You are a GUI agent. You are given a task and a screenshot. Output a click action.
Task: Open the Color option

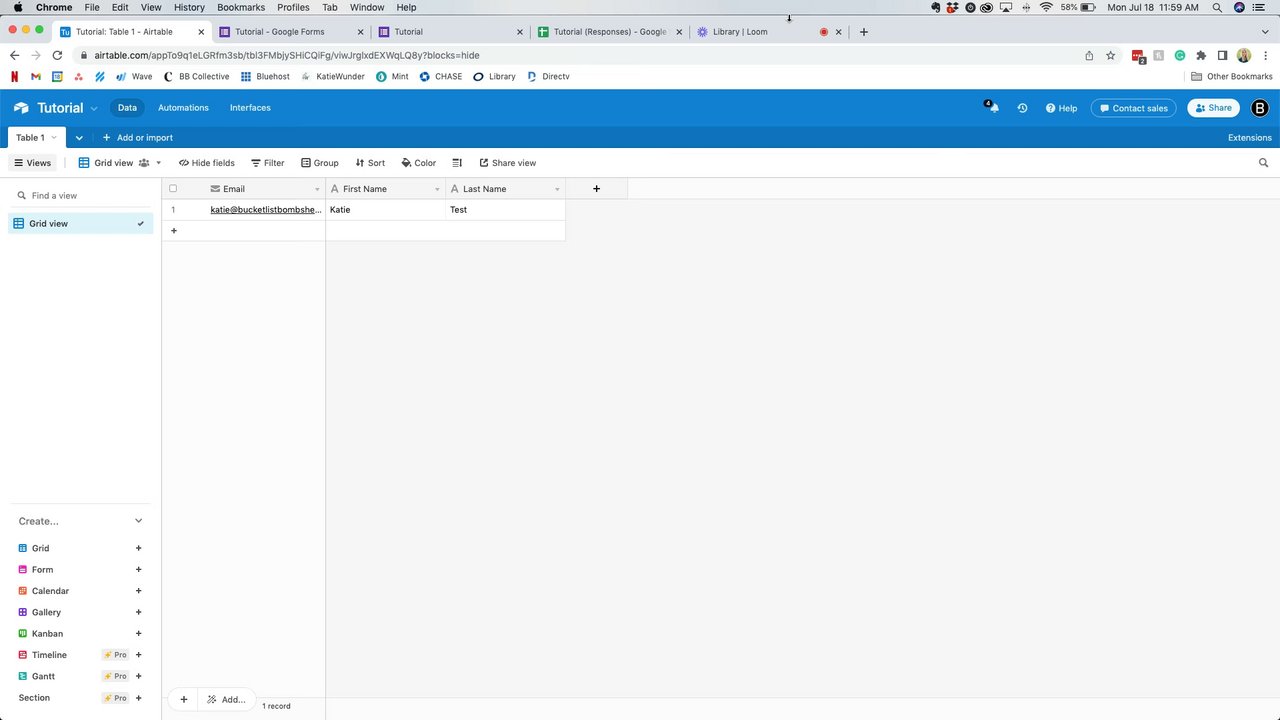419,163
